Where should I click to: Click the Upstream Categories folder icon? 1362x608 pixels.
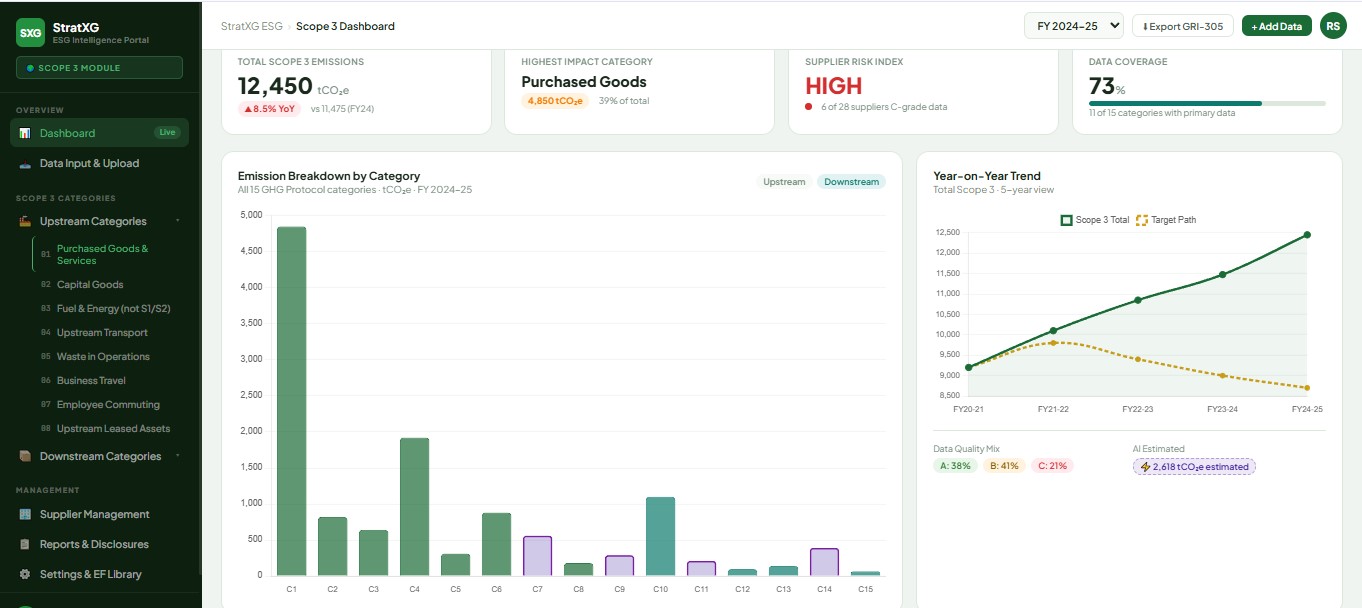(25, 221)
